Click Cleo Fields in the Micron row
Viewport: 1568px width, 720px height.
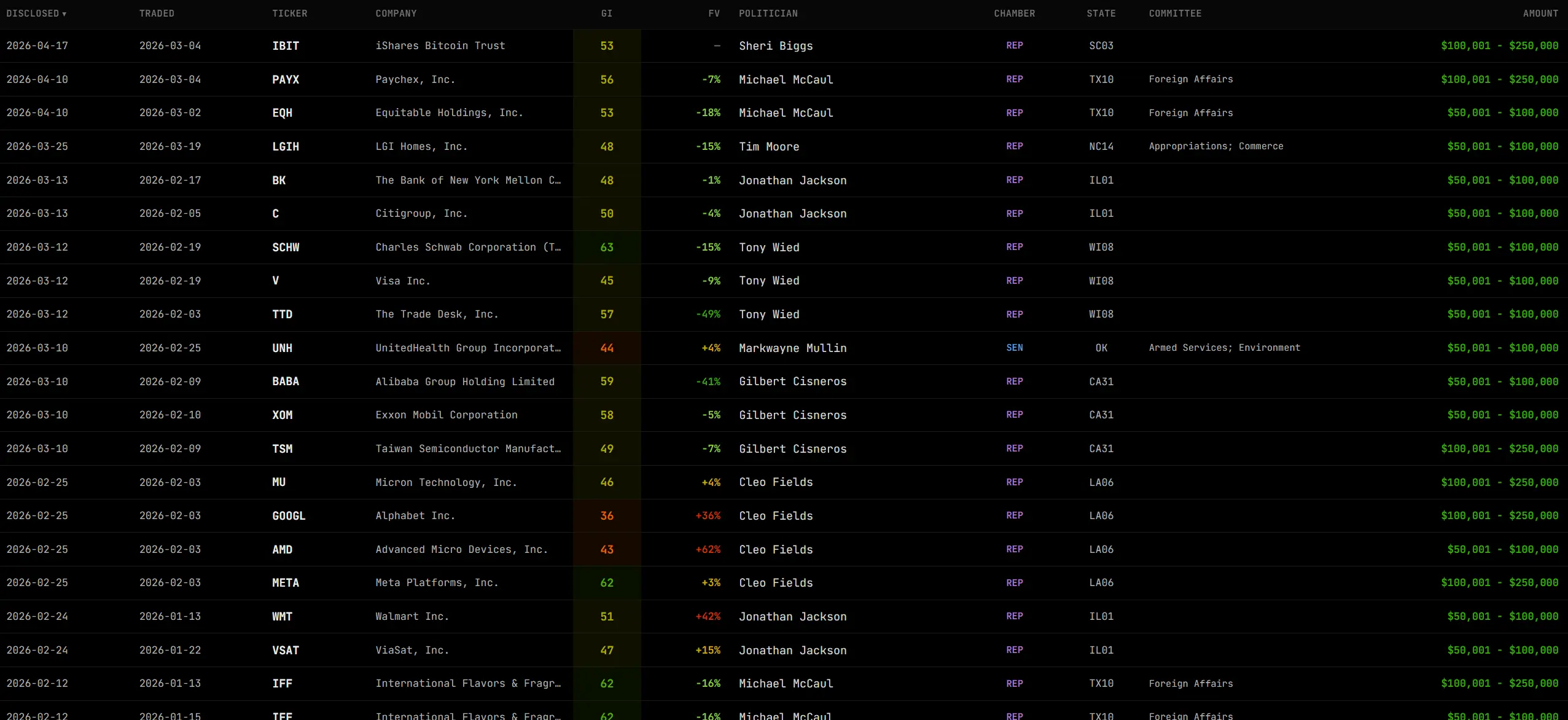[x=776, y=482]
